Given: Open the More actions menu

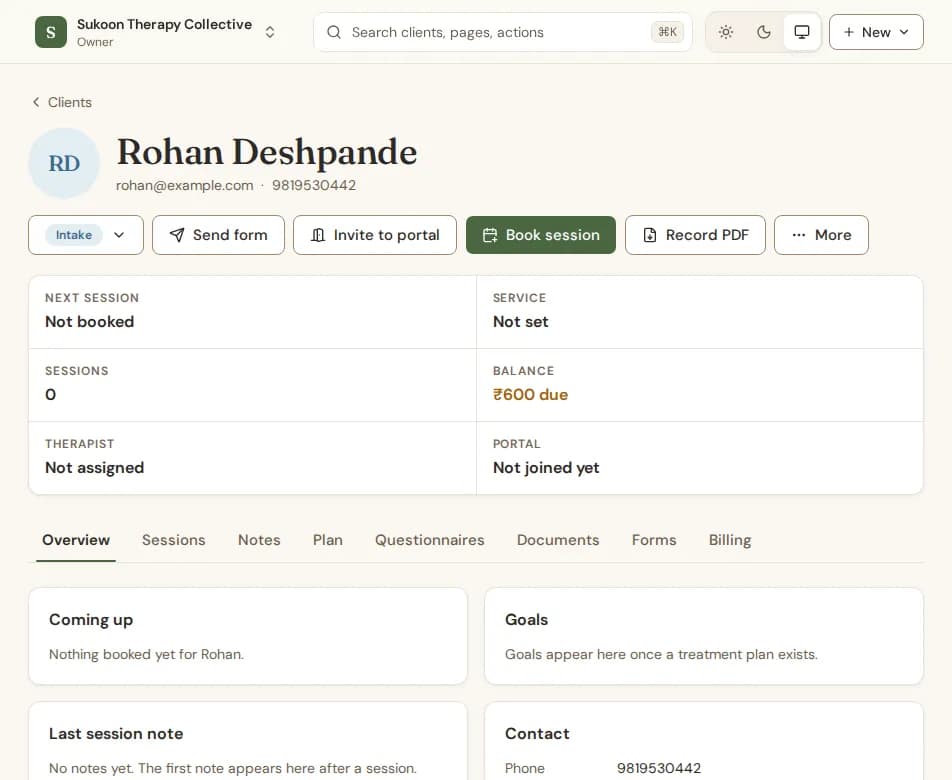Looking at the screenshot, I should coord(821,235).
